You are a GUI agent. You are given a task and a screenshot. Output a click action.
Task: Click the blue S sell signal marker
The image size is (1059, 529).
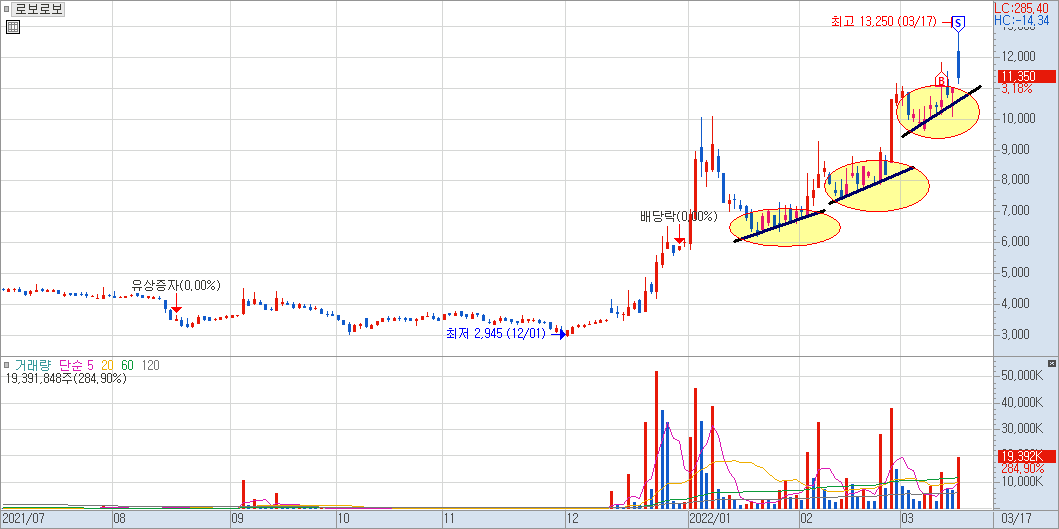pos(958,23)
